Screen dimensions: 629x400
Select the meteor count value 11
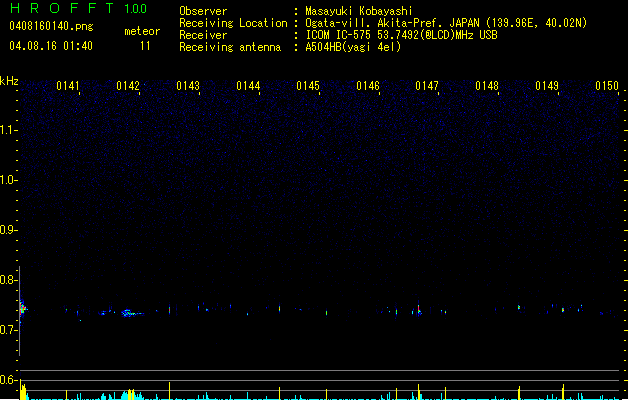click(145, 46)
